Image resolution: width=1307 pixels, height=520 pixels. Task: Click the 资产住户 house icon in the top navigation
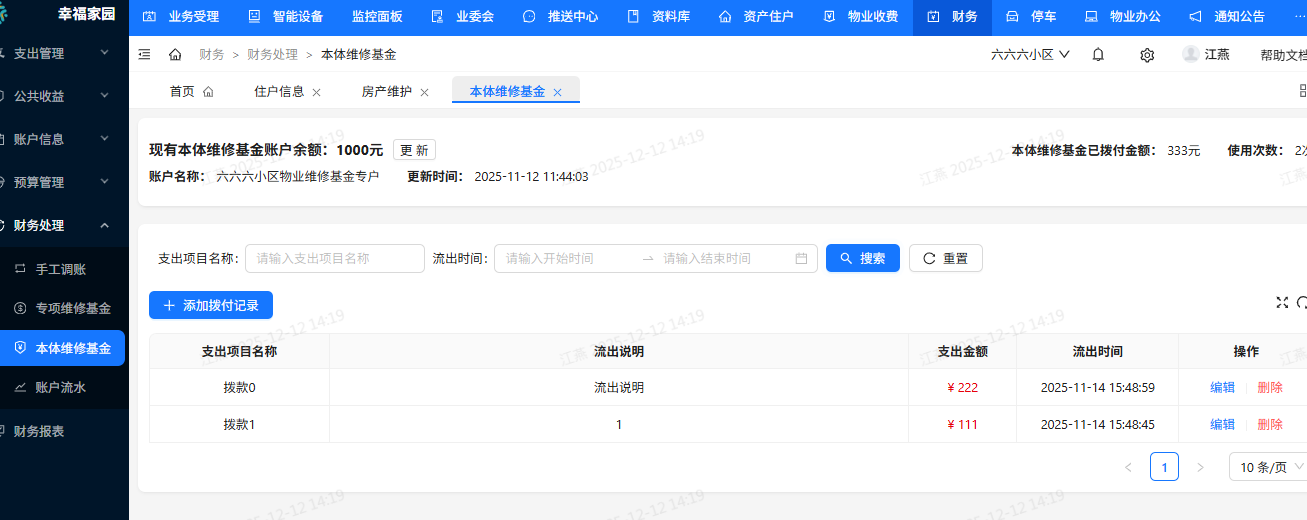[x=725, y=17]
